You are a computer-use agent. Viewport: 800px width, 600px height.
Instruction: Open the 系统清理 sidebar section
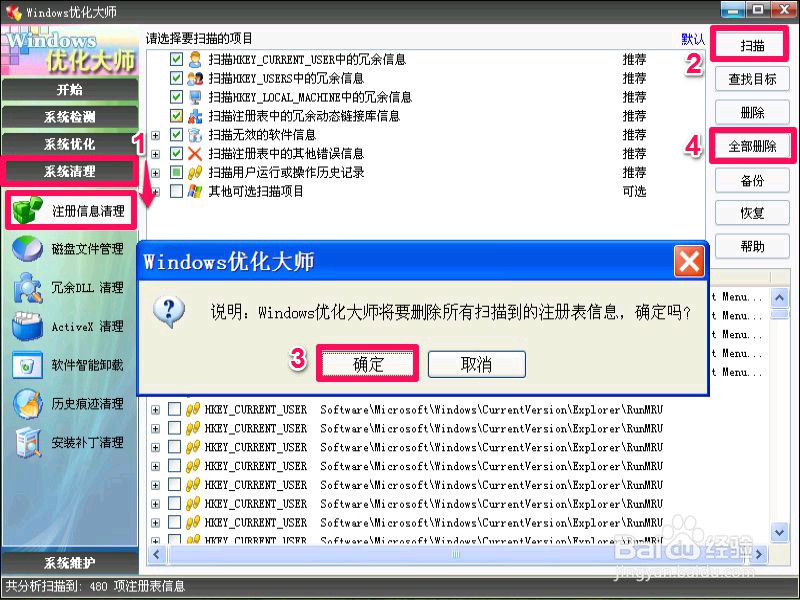coord(70,171)
